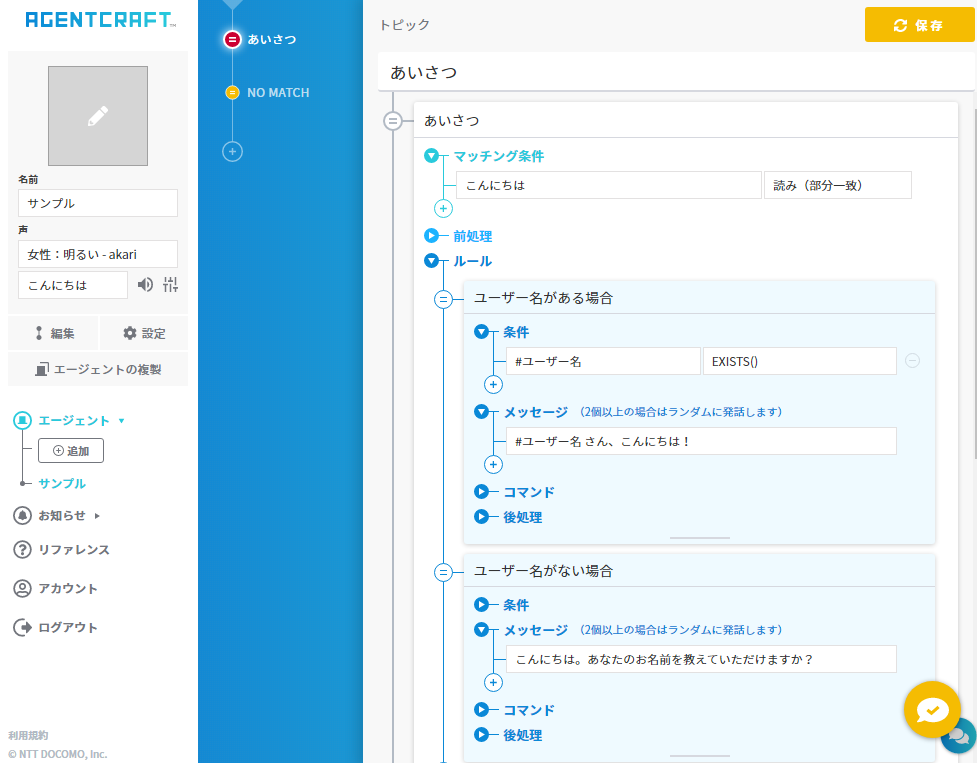Open the yellow chat test button
The image size is (977, 763).
931,709
